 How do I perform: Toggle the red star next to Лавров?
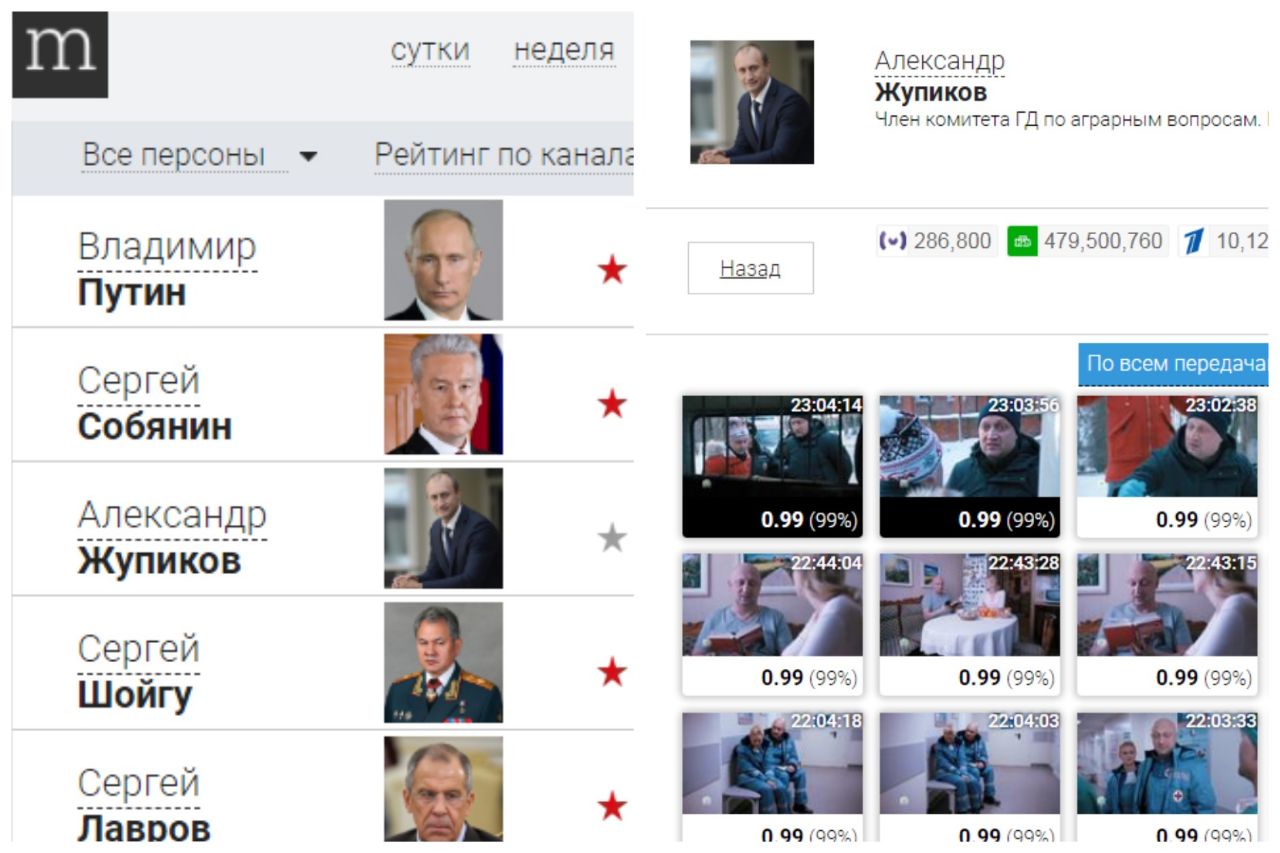click(x=612, y=806)
